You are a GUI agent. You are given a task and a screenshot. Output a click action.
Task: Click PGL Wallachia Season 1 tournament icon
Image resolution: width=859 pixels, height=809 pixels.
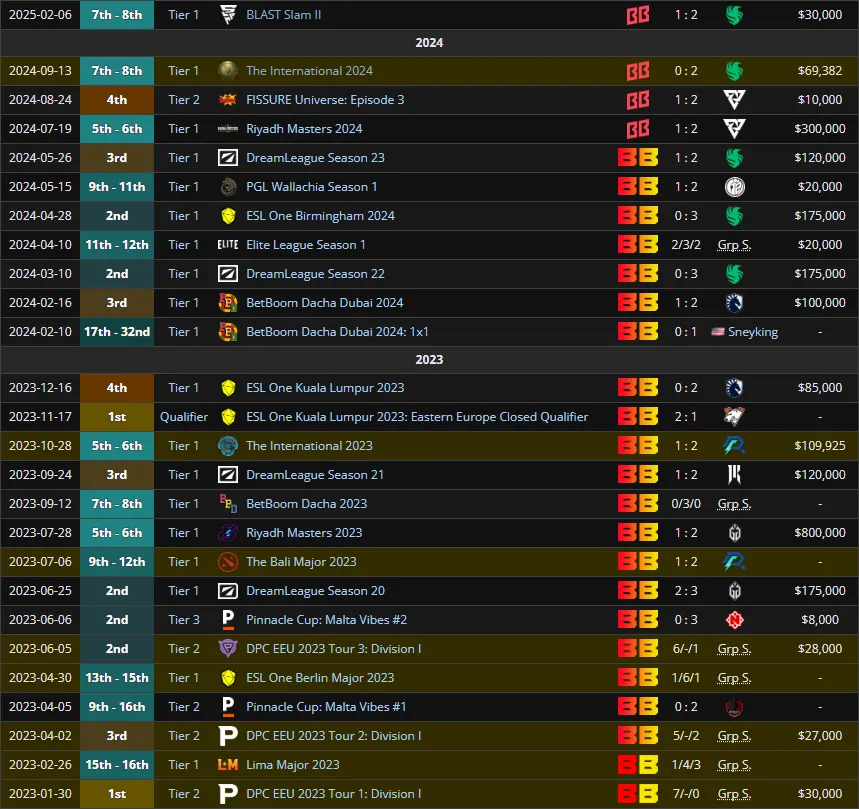[x=228, y=187]
